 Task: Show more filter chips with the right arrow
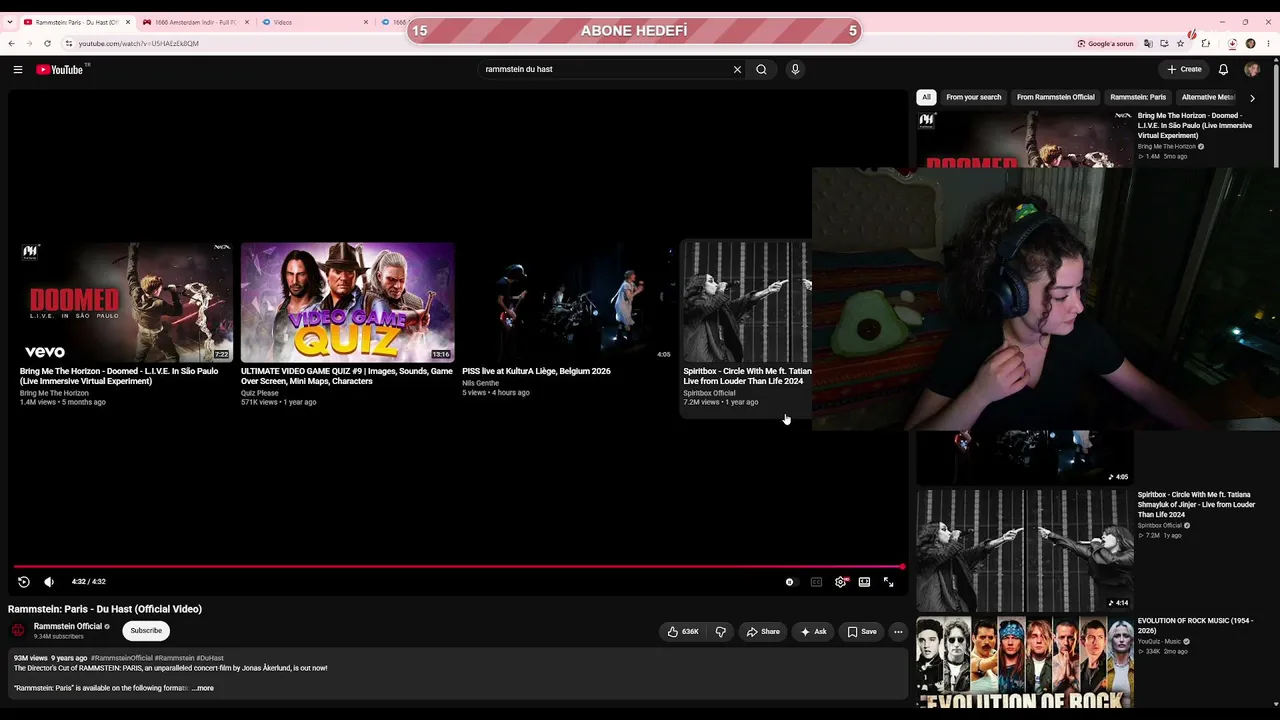pos(1252,98)
